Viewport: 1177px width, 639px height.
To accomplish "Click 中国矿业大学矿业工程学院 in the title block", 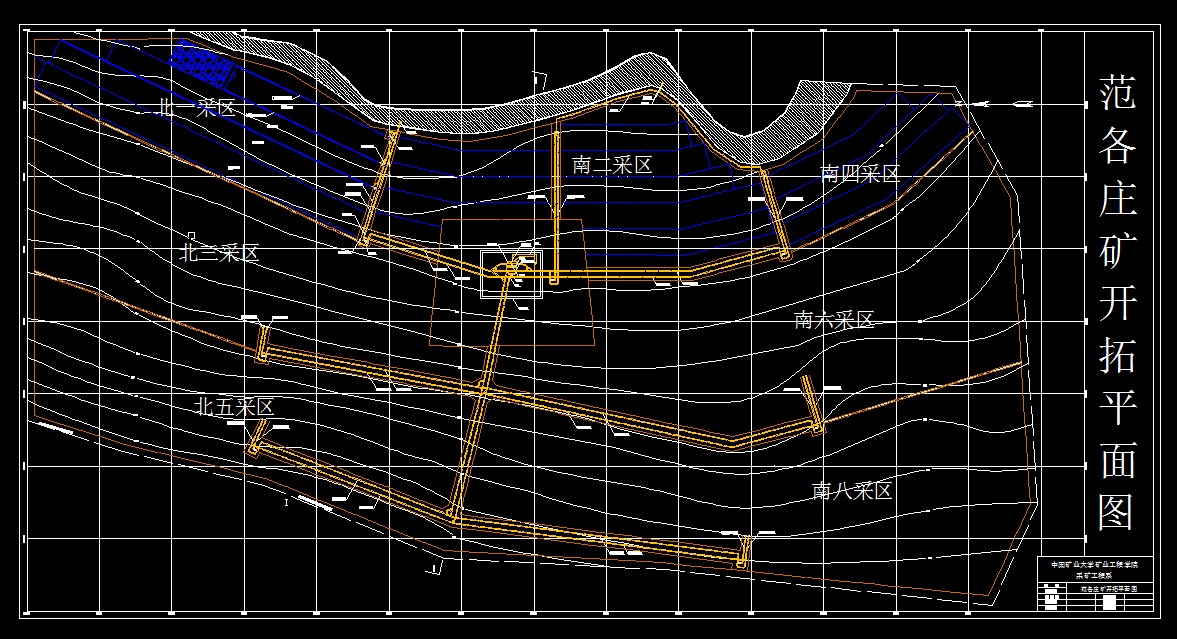I will [x=1094, y=564].
